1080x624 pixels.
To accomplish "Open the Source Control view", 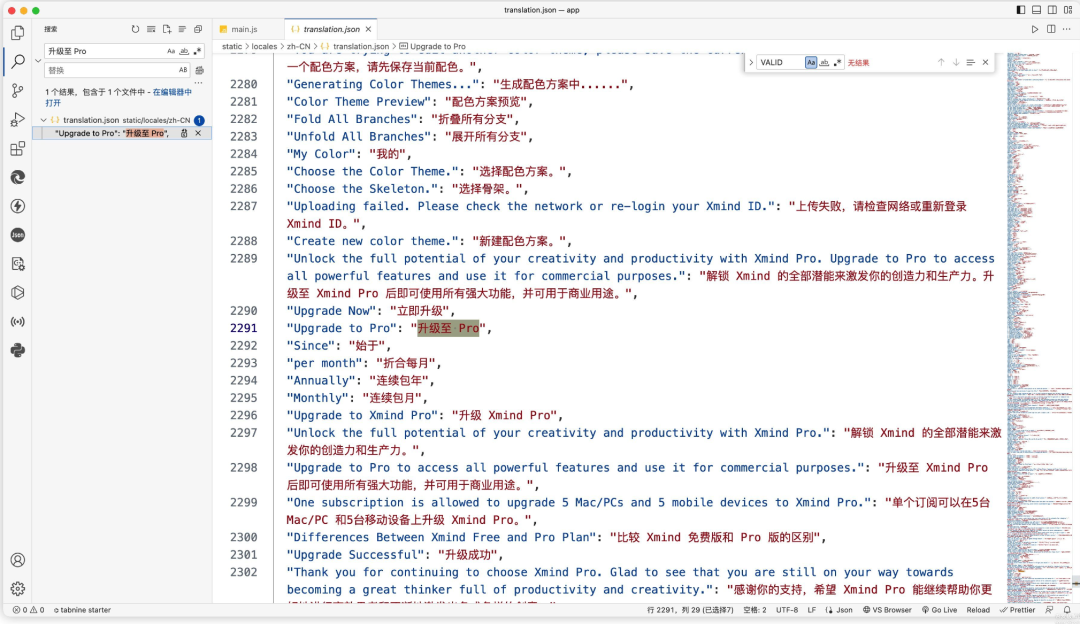I will (x=18, y=90).
